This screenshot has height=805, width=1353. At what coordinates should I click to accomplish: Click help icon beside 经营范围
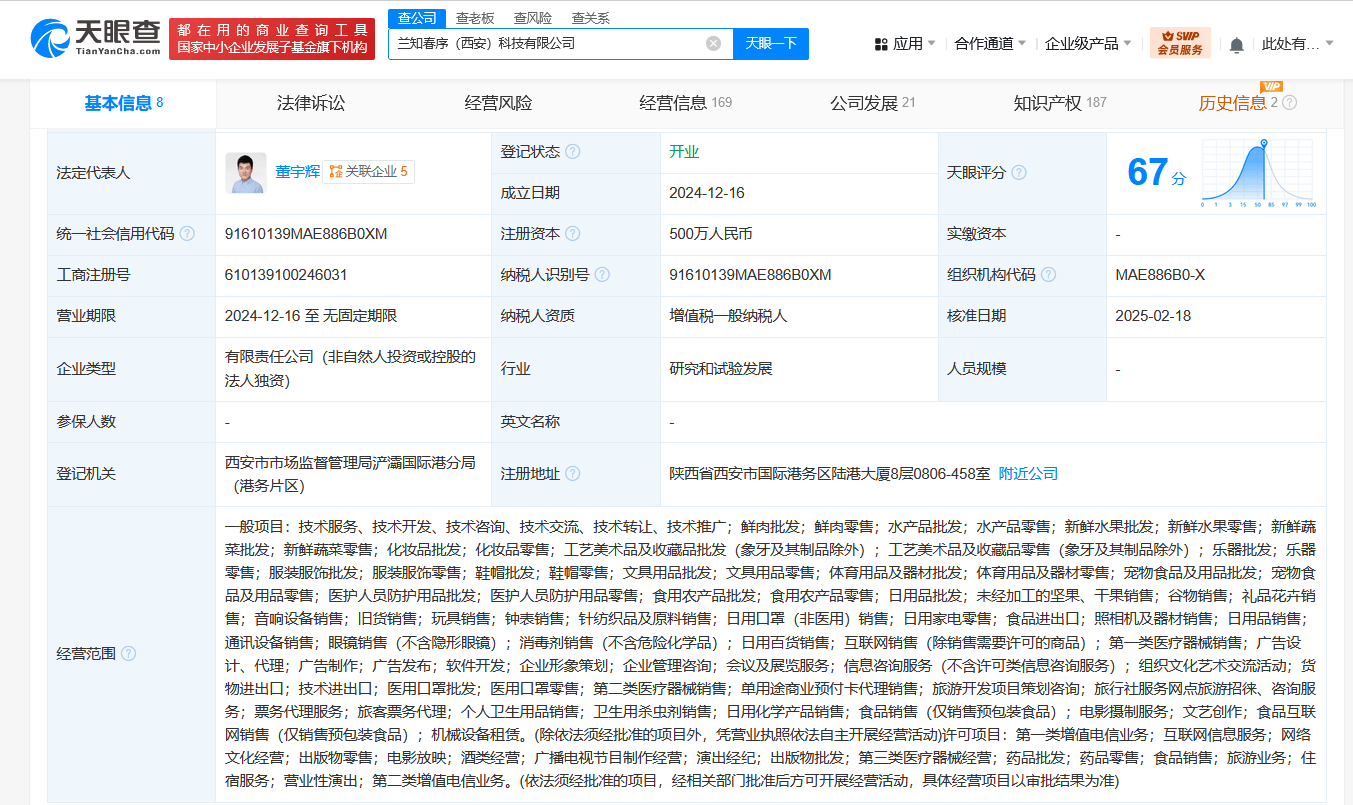[128, 654]
